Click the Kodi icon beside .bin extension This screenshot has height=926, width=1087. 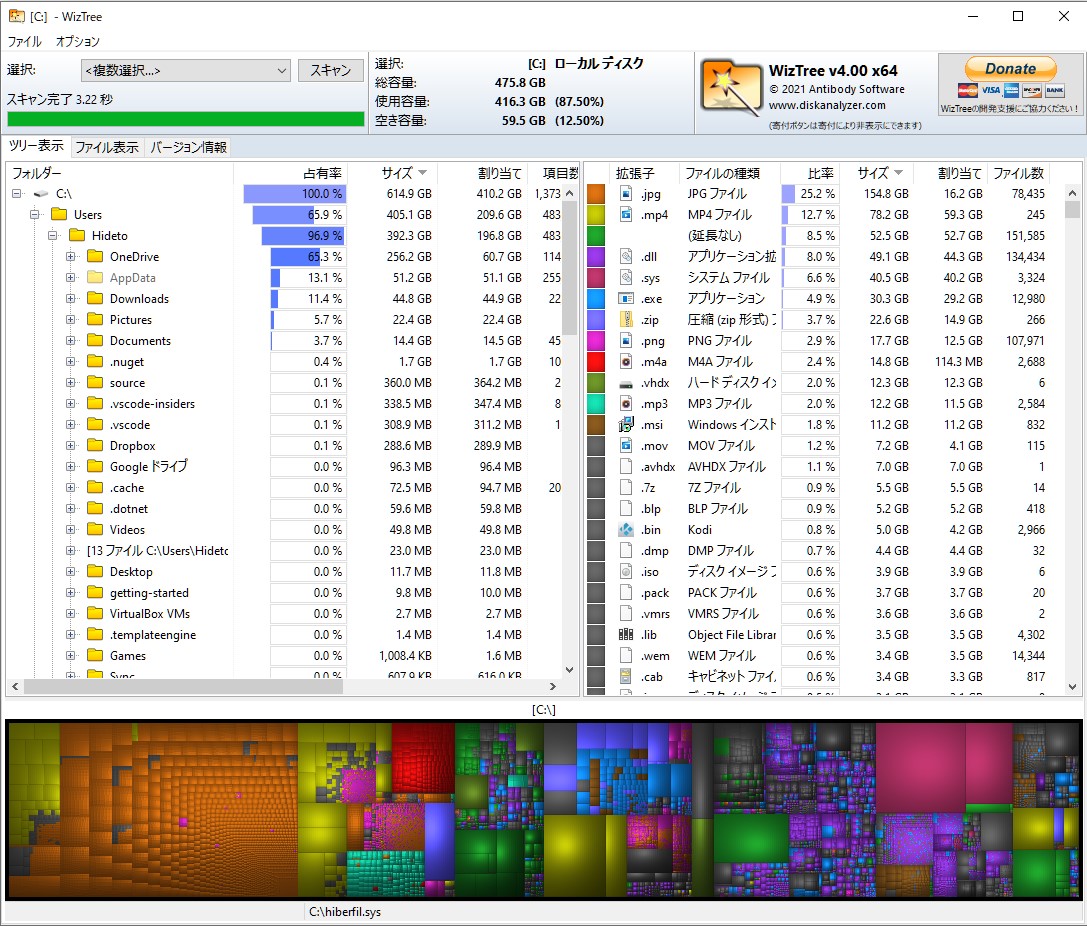coord(625,529)
